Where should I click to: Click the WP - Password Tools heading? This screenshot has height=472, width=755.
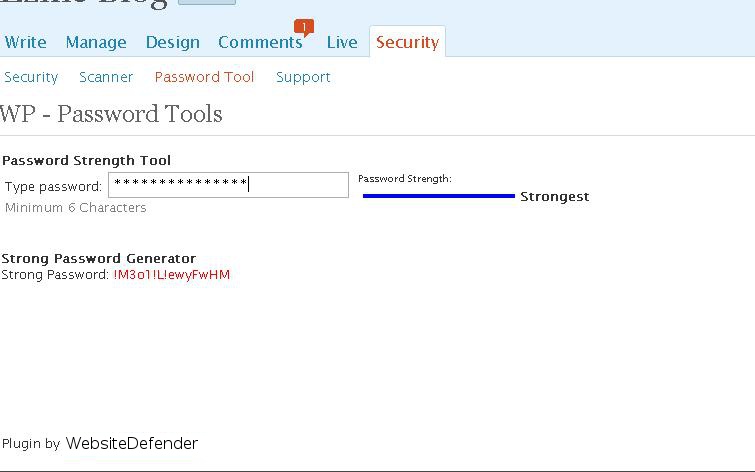click(x=111, y=114)
